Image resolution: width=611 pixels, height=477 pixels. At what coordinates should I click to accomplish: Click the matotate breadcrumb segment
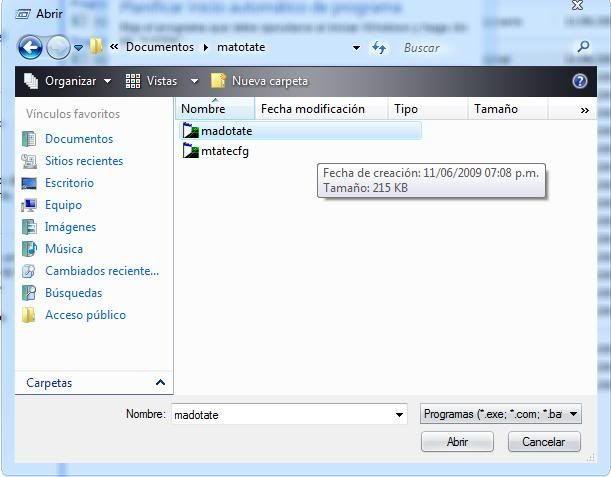pos(241,47)
